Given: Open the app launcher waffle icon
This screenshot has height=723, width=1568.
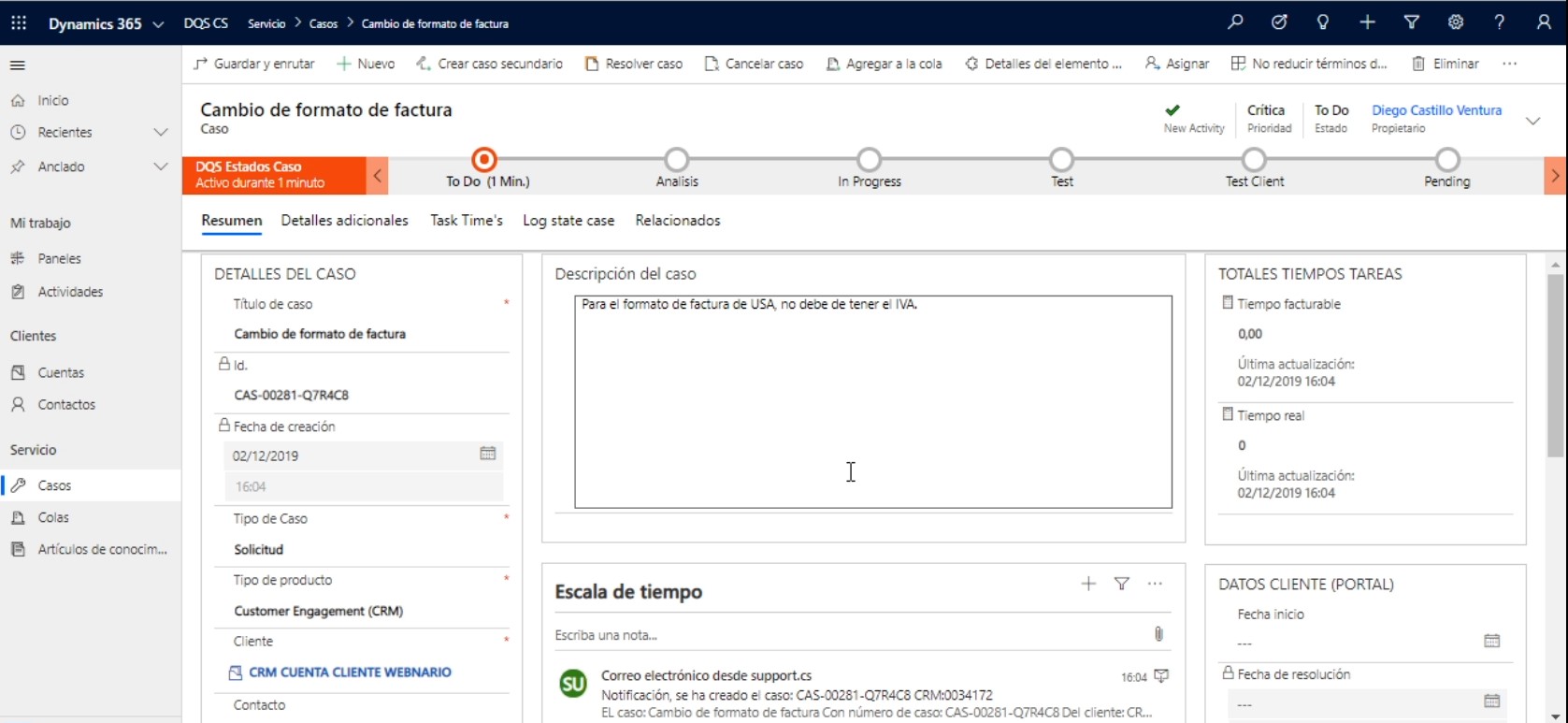Looking at the screenshot, I should coord(19,23).
